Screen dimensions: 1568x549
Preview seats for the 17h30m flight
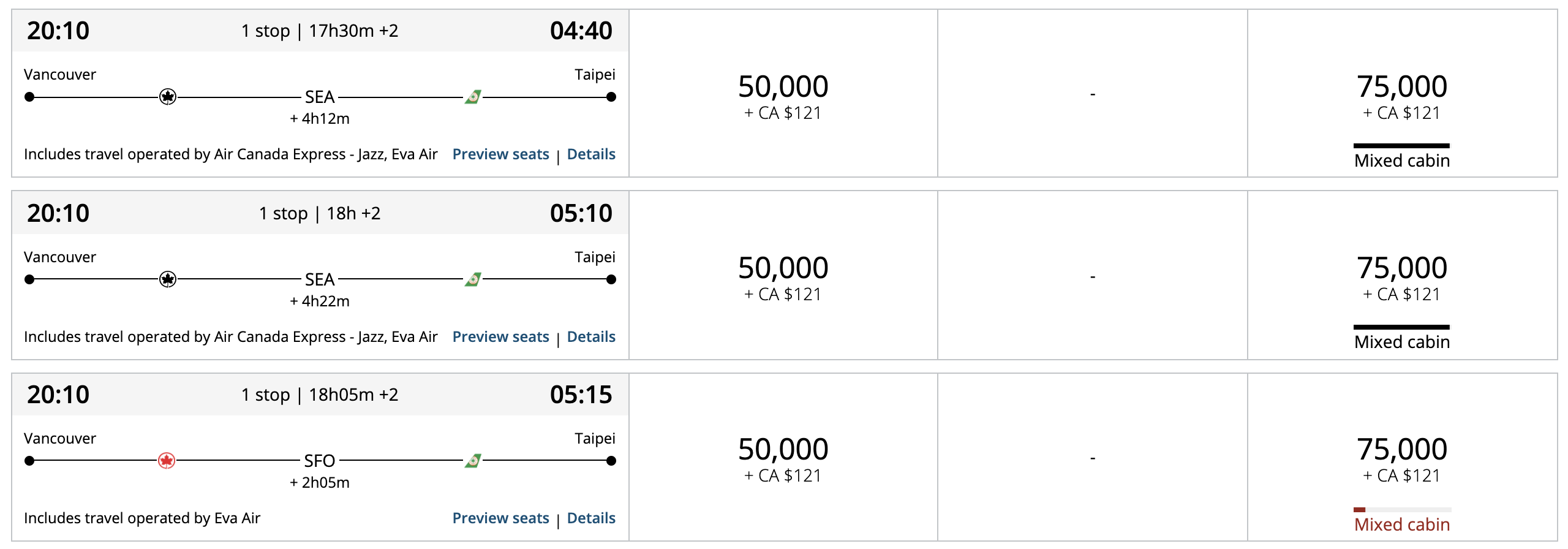point(500,154)
